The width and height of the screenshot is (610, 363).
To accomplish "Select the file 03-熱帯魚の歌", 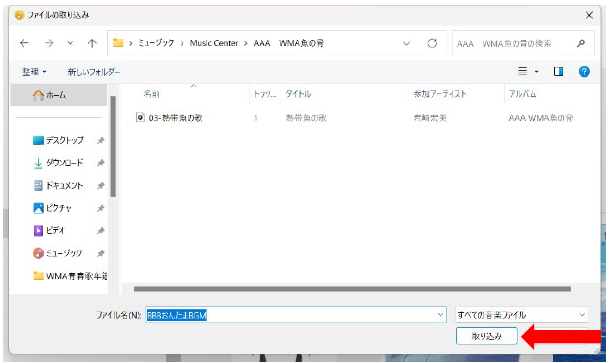I will pos(175,117).
